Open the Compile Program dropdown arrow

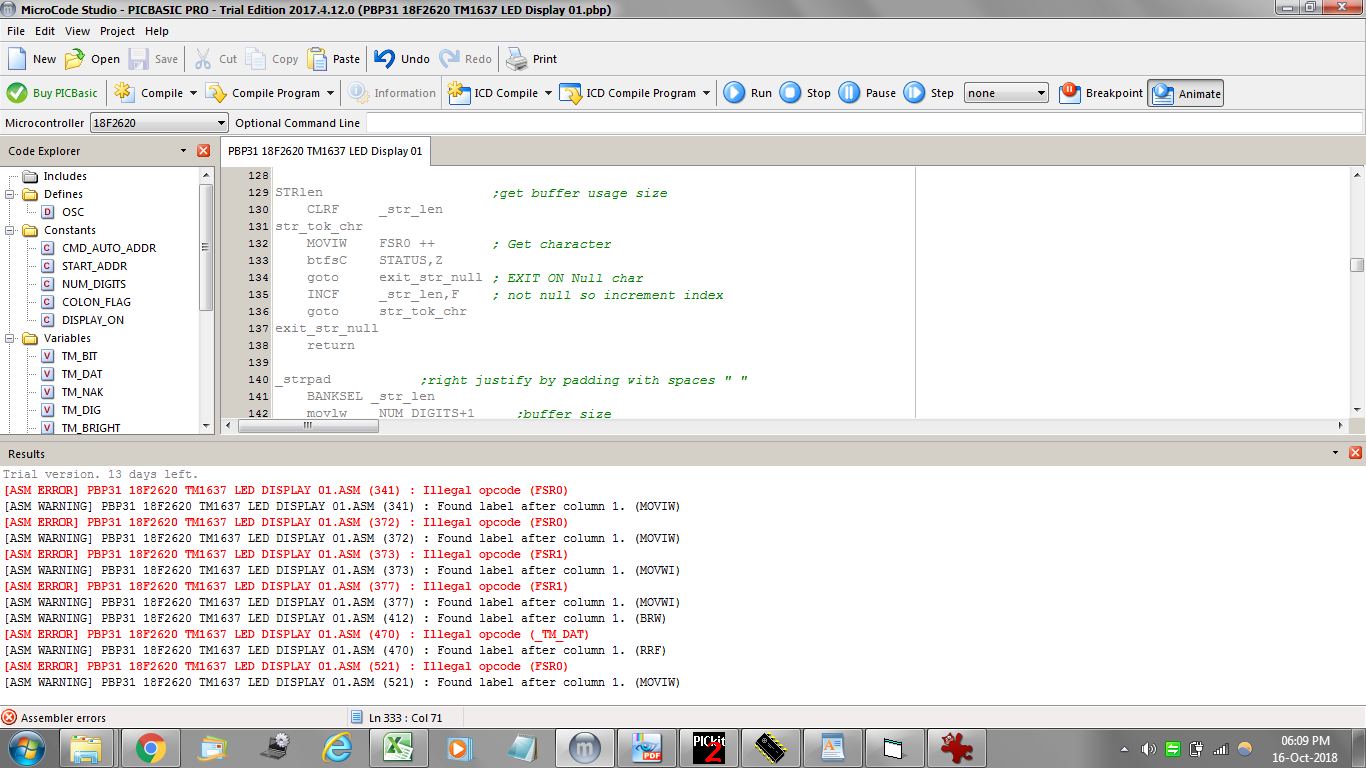(330, 93)
